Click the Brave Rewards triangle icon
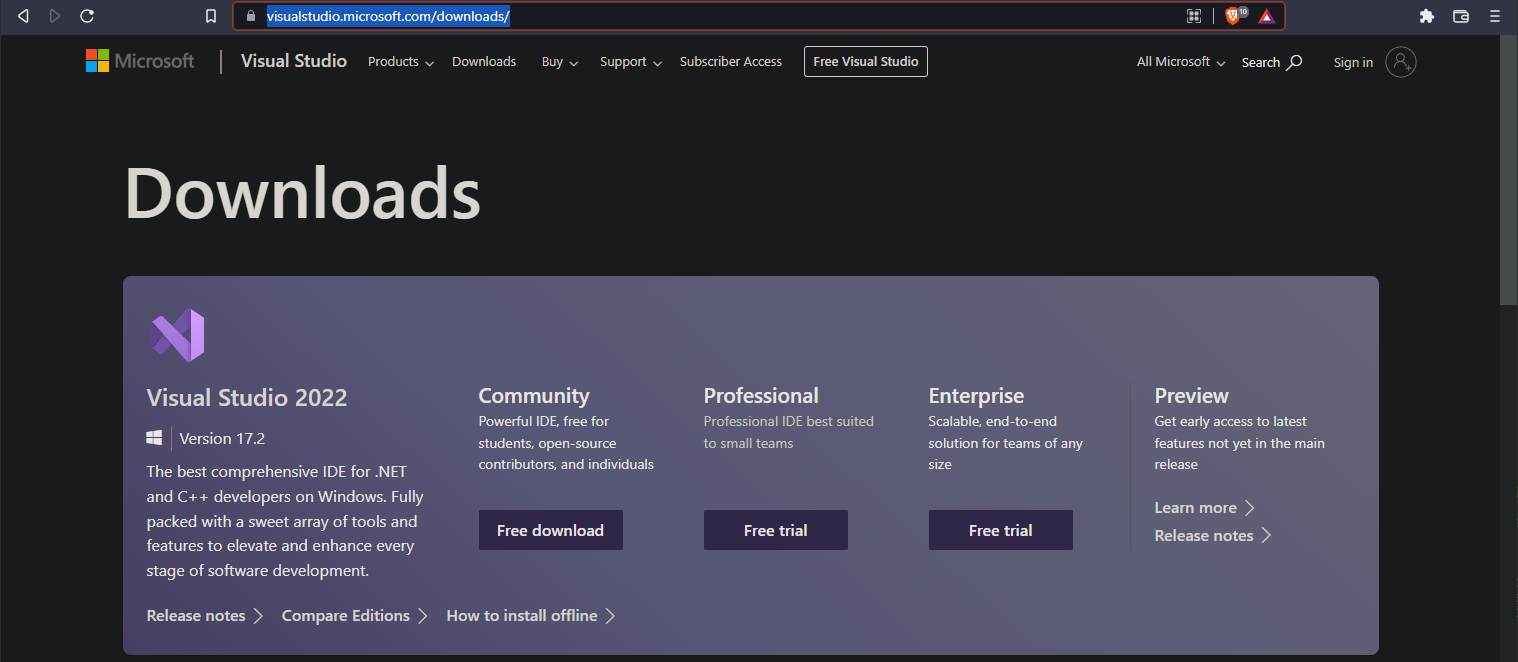Viewport: 1518px width, 662px height. [1266, 16]
